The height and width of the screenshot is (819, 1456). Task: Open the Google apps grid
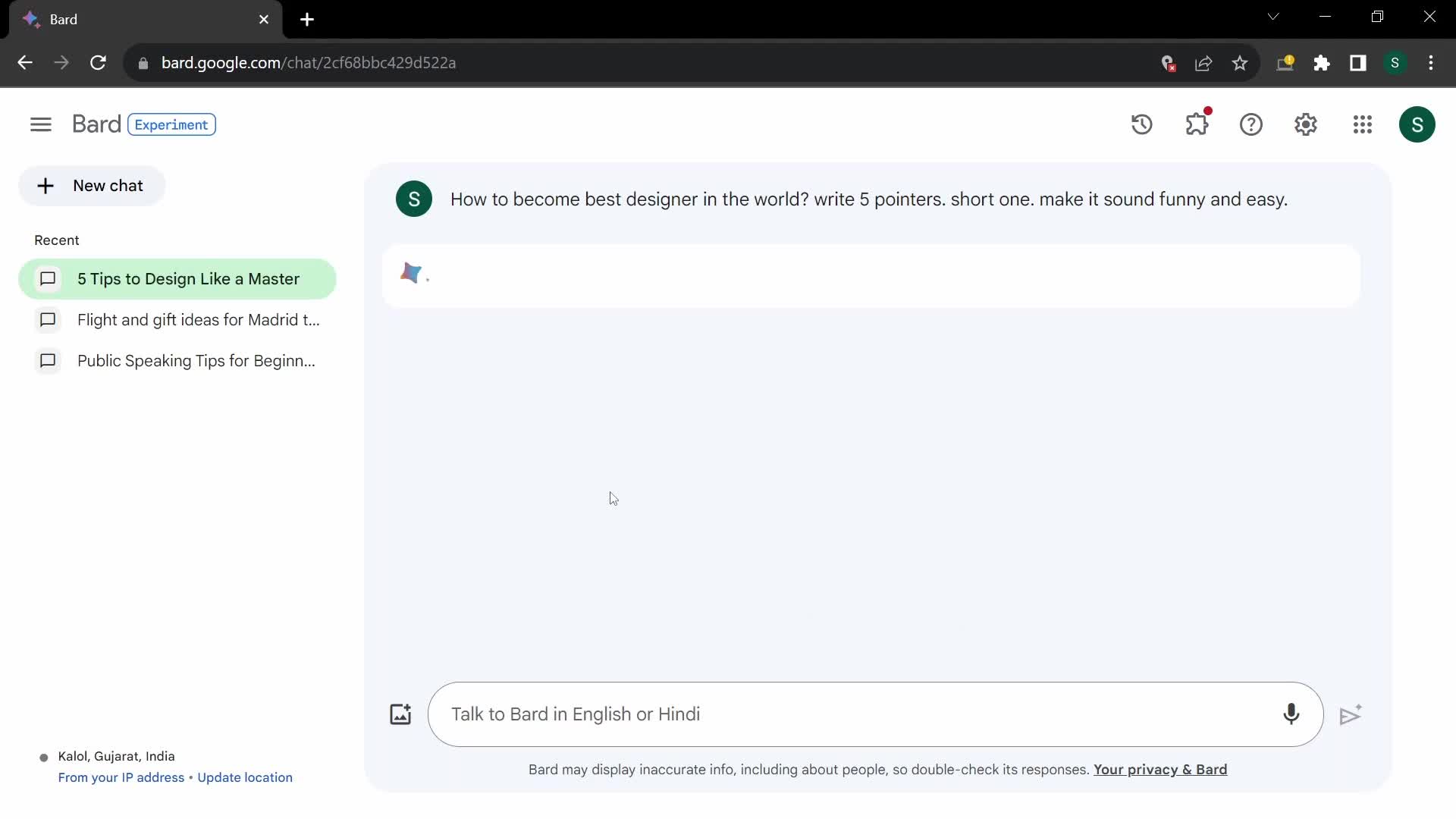click(1363, 124)
